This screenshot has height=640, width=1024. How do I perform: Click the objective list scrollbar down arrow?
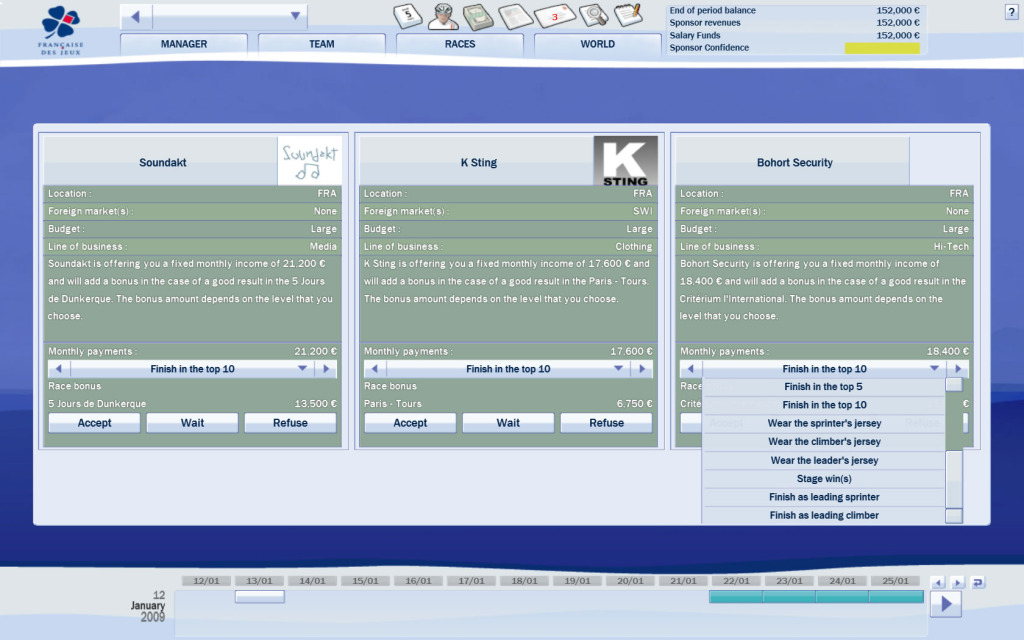(x=954, y=516)
